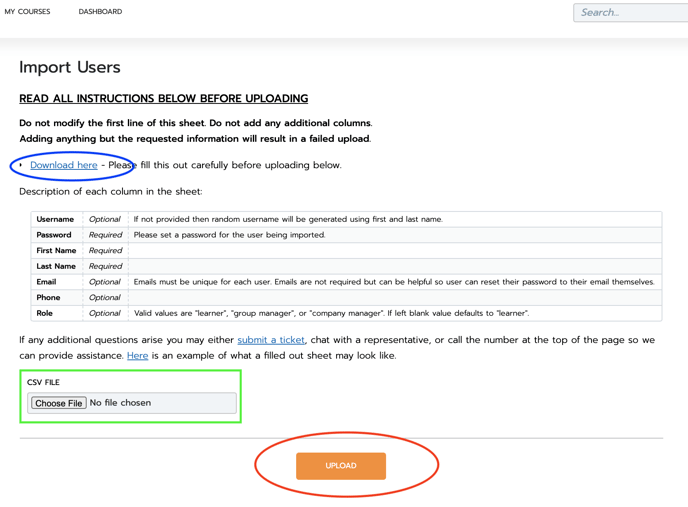Open the Here example sheet link
688x507 pixels.
pyautogui.click(x=137, y=356)
